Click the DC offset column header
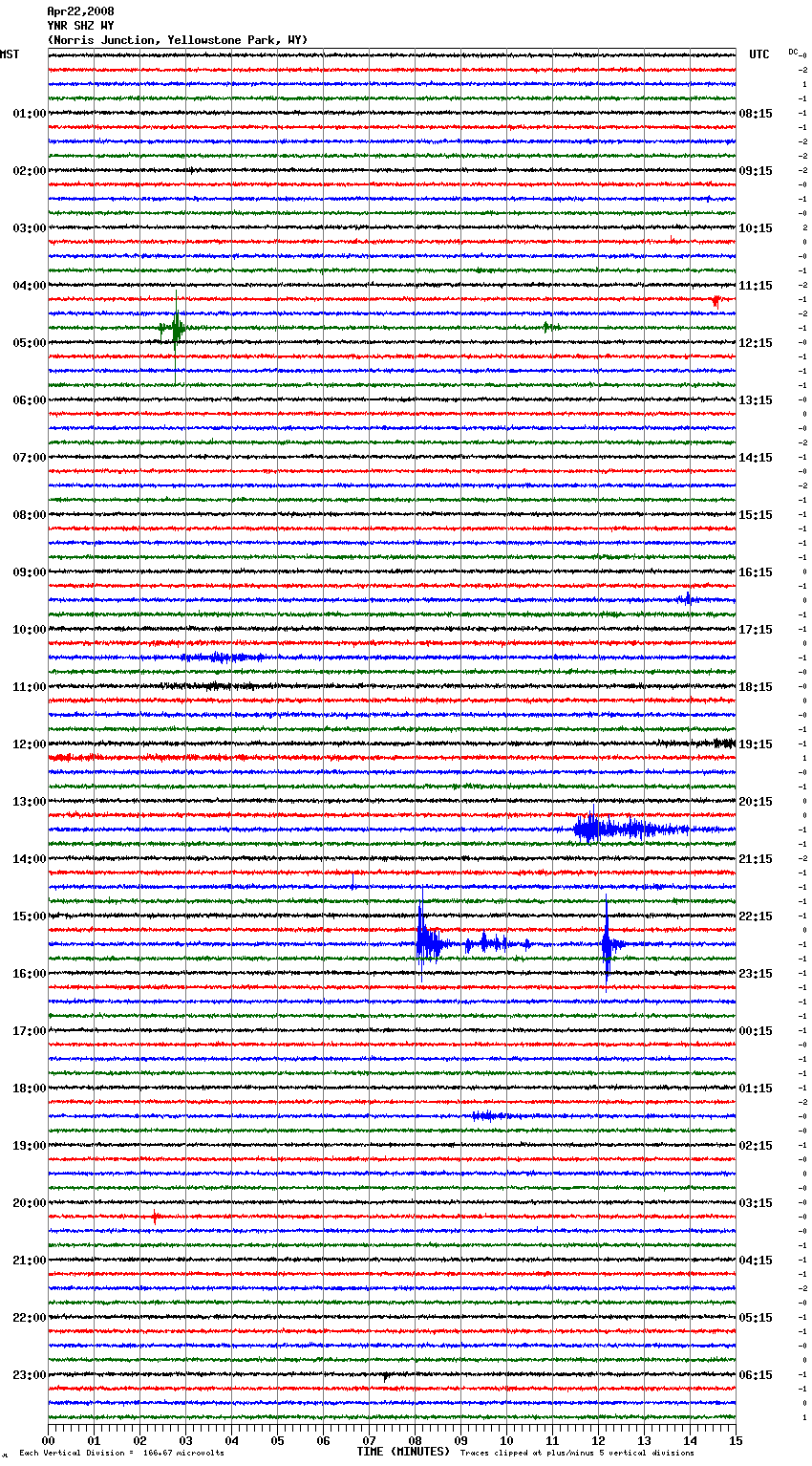Screen dimensions: 812x1466 [x=793, y=52]
